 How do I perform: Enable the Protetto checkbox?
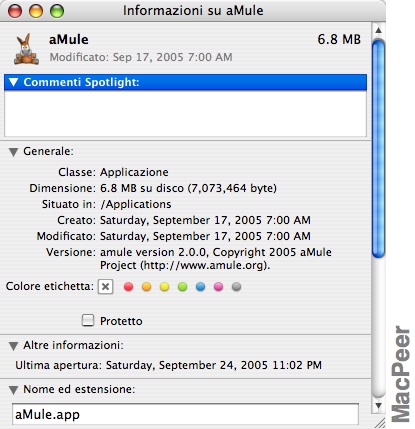click(x=88, y=320)
